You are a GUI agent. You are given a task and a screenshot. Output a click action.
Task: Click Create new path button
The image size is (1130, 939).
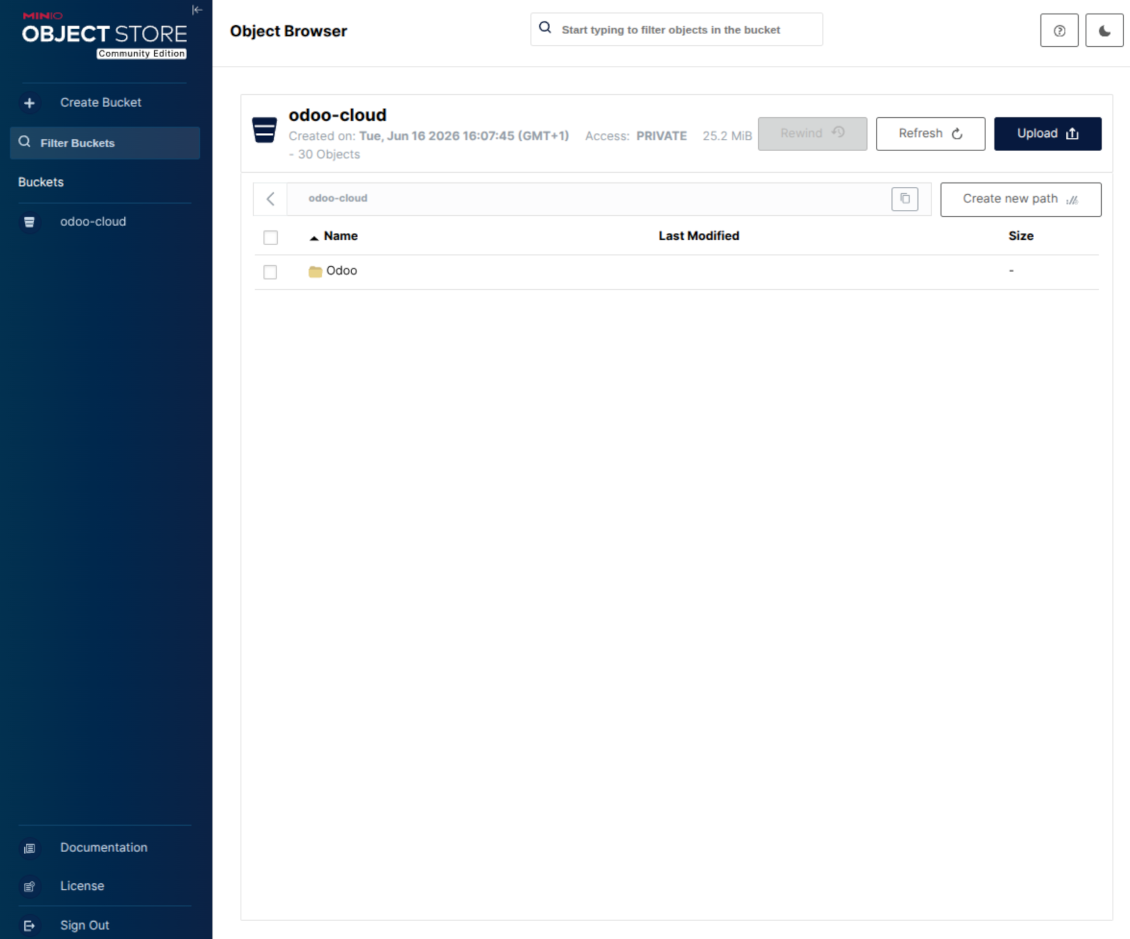coord(1021,200)
